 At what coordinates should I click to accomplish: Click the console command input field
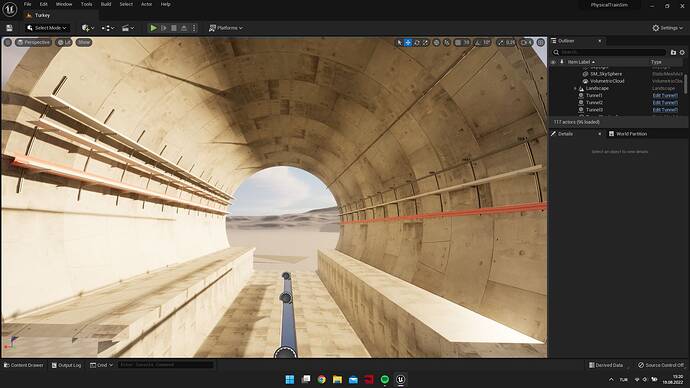click(165, 365)
